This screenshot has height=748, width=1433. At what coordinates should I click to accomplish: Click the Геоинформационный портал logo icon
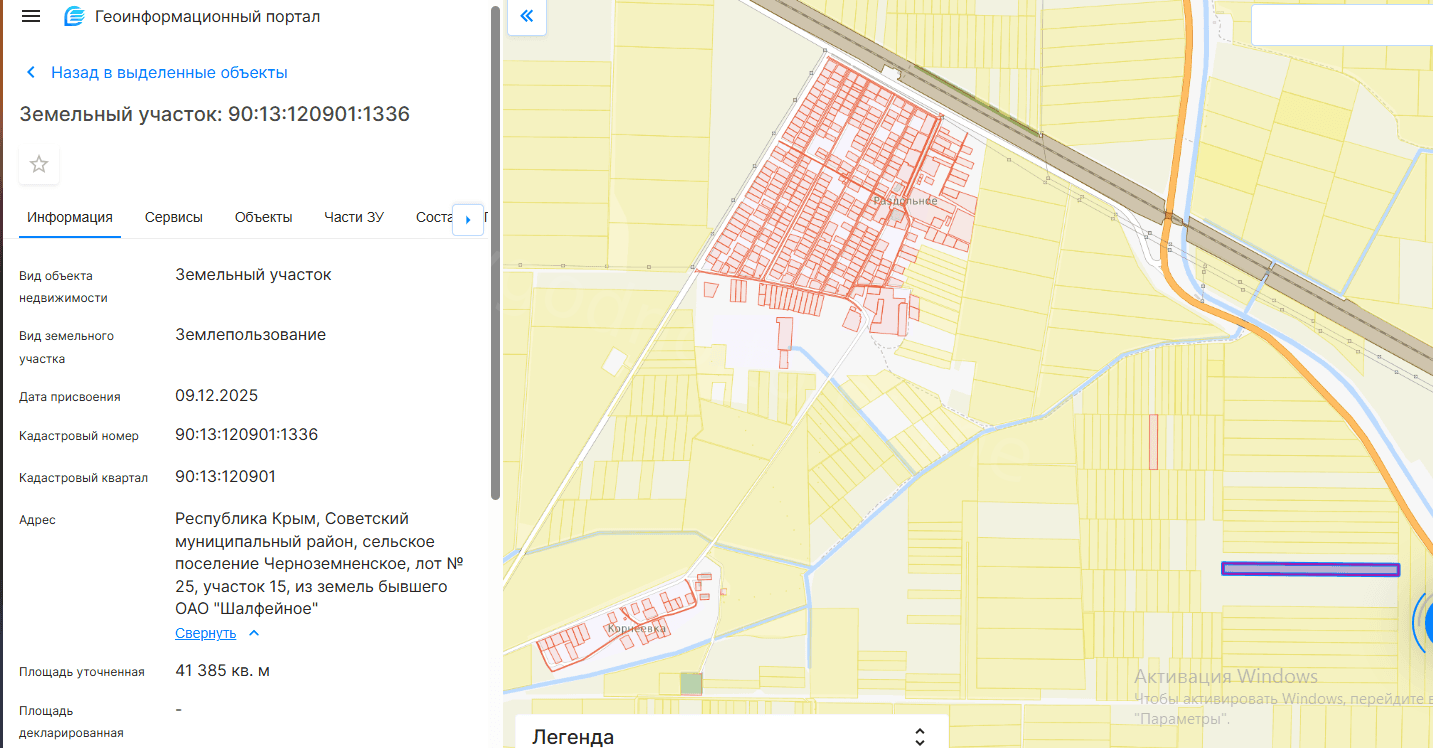click(74, 17)
